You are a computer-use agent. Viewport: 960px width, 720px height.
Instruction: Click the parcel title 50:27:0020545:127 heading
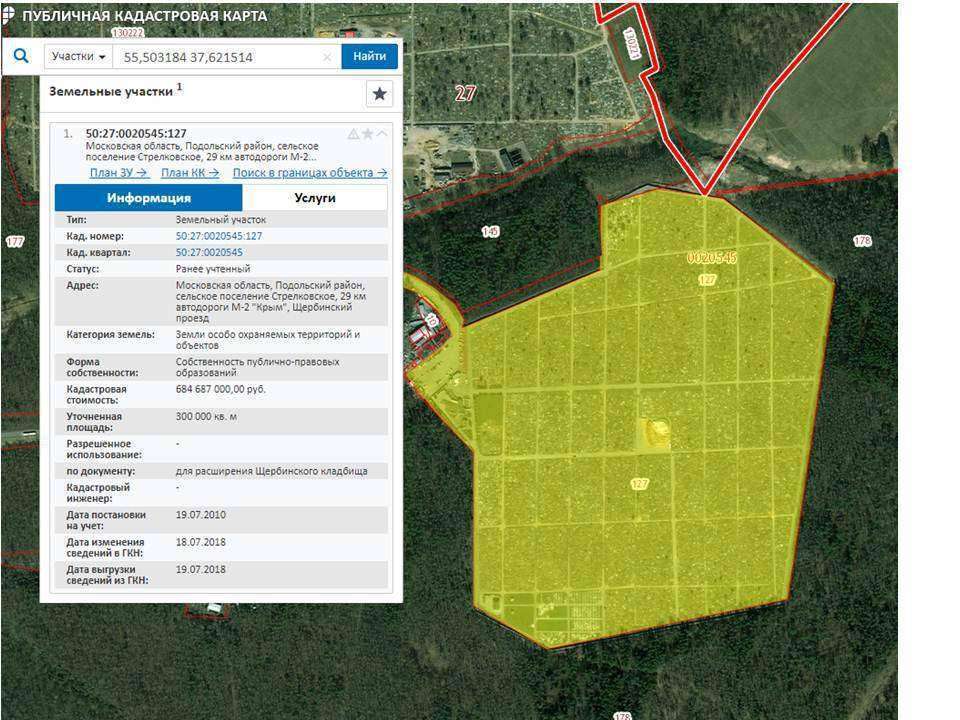[x=136, y=133]
